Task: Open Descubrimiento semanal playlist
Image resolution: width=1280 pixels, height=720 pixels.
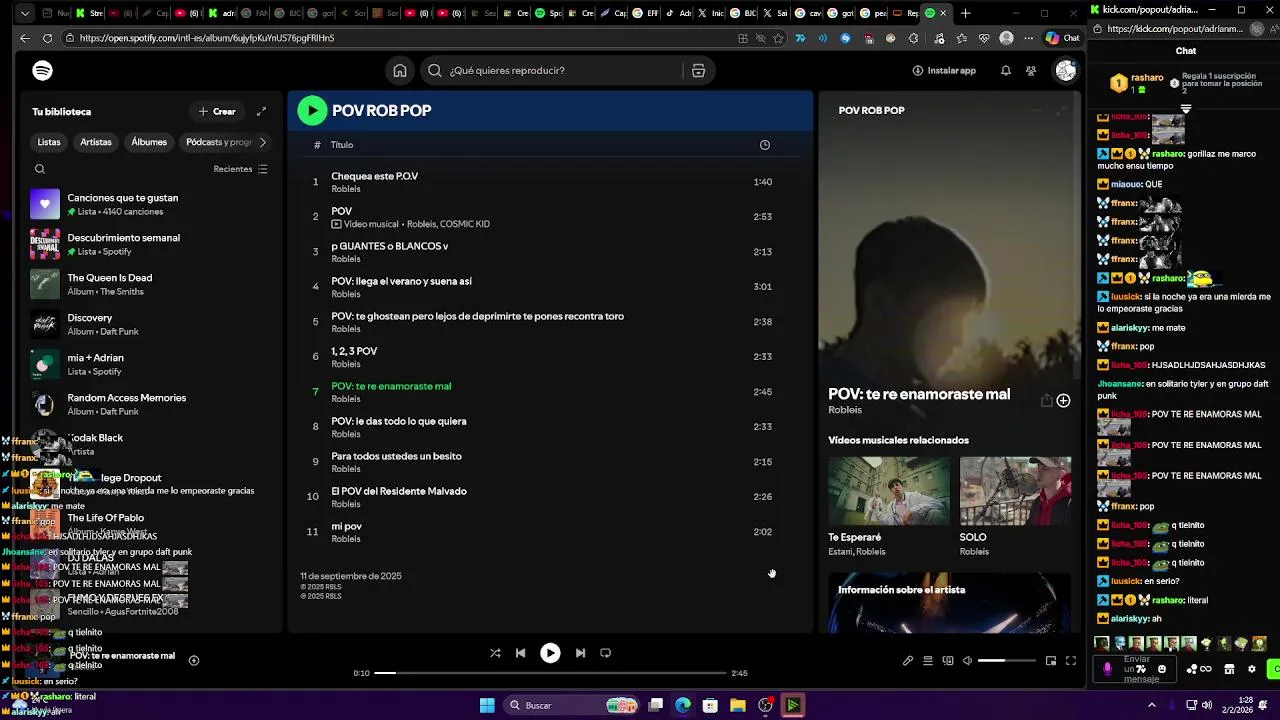Action: (150, 245)
